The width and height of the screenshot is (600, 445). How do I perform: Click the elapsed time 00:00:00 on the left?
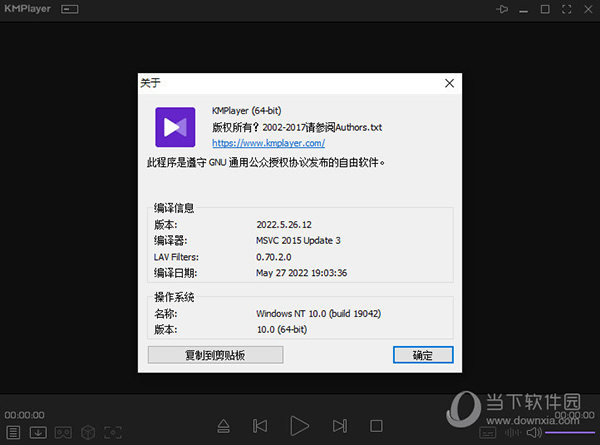[x=24, y=415]
